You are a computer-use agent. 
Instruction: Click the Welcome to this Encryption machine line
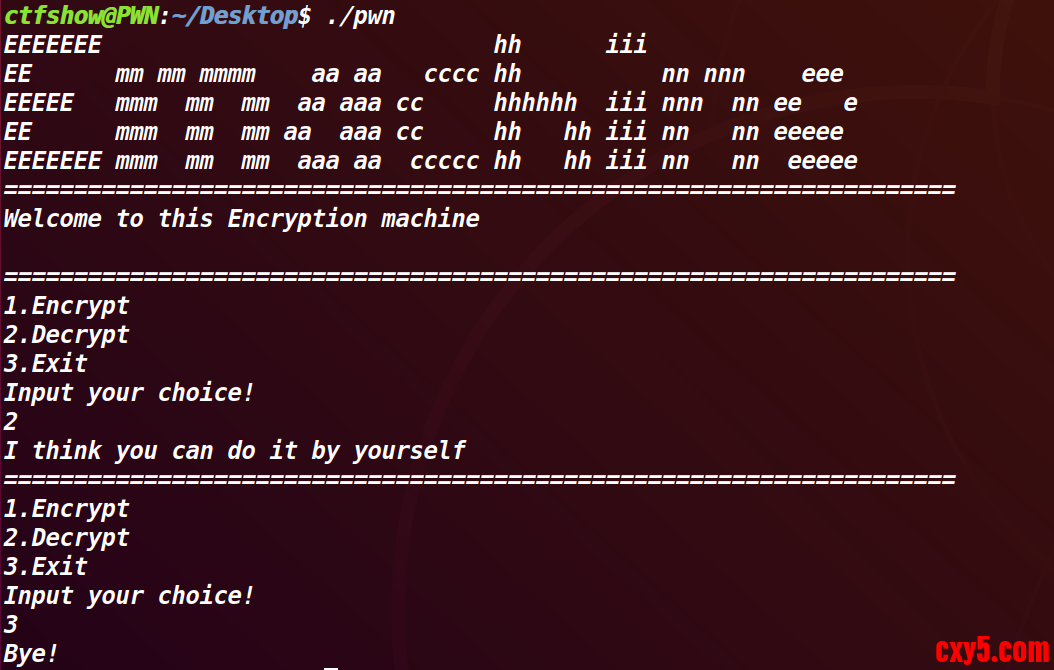coord(241,219)
